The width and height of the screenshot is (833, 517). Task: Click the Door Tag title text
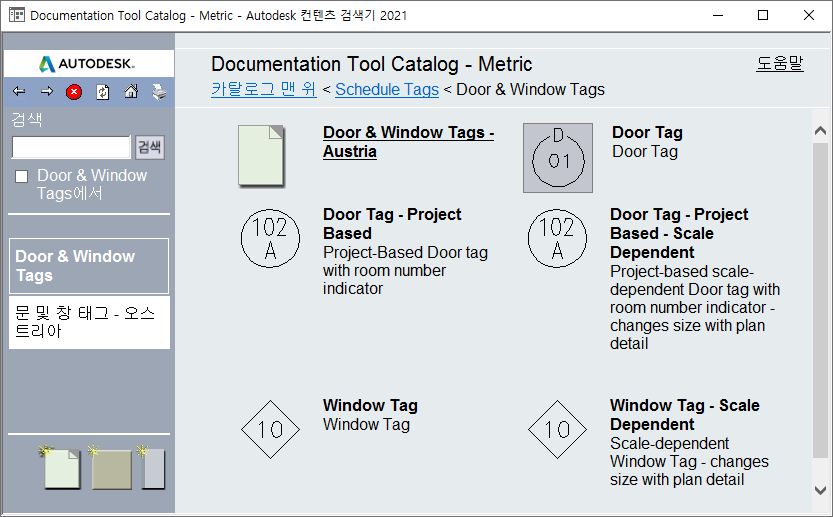point(647,132)
